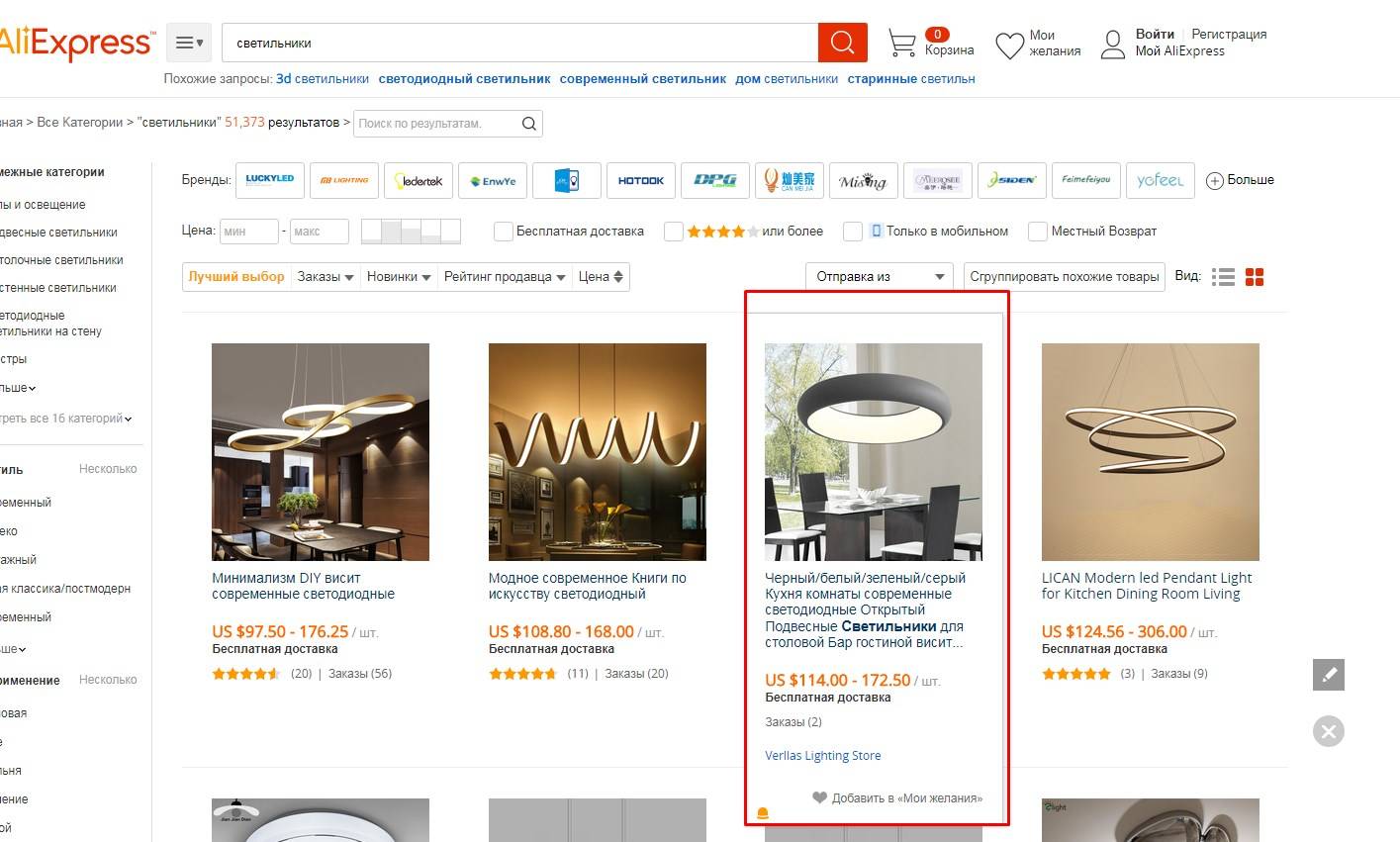The width and height of the screenshot is (1400, 842).
Task: Select the FB Lighting brand logo
Action: [344, 180]
